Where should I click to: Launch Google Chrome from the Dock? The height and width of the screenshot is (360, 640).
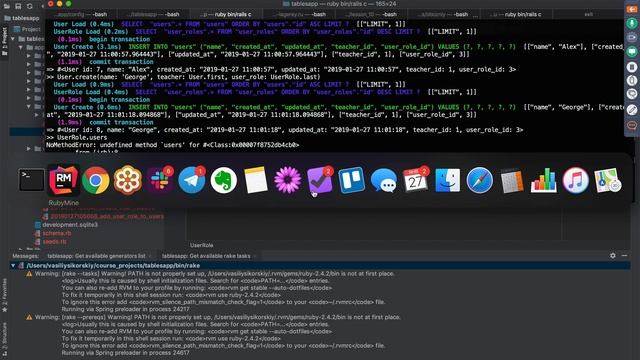click(96, 180)
